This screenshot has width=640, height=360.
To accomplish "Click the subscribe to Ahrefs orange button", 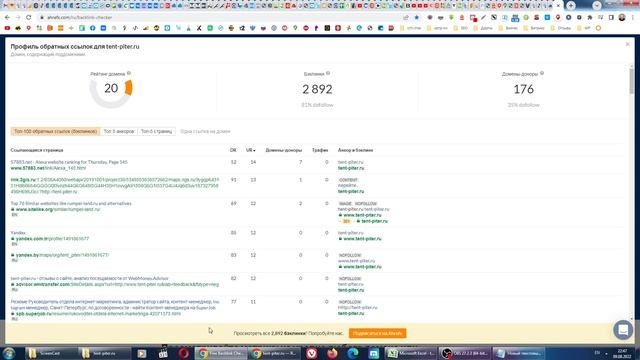I will (x=377, y=333).
